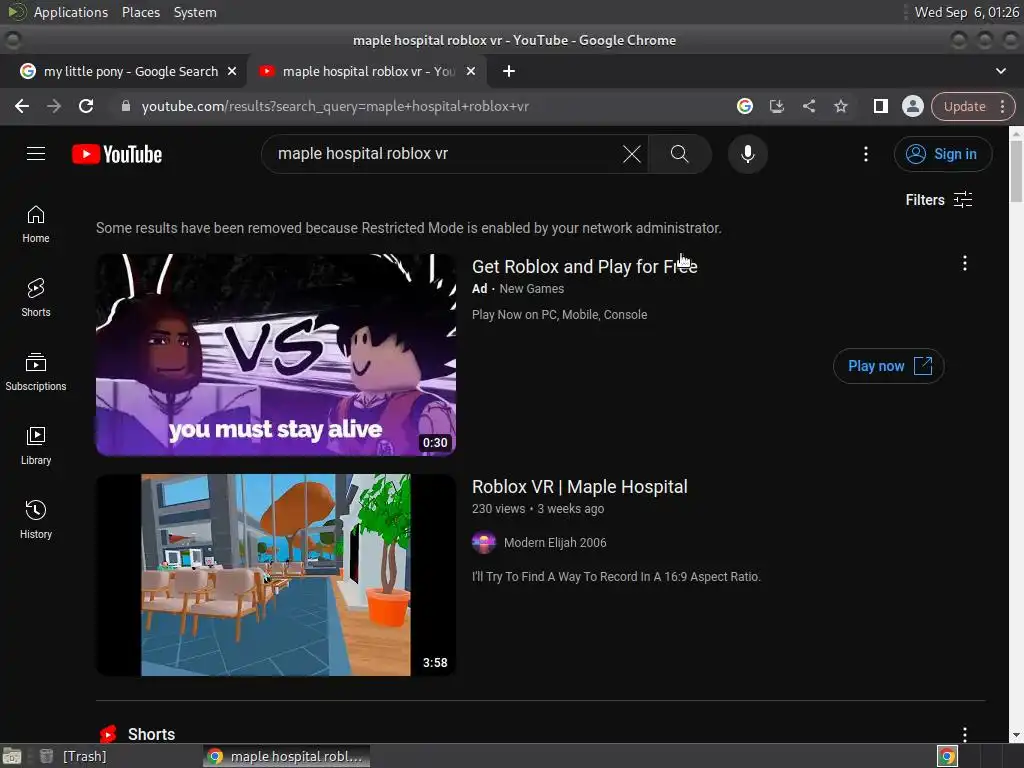This screenshot has width=1024, height=768.
Task: Install app via download icon in address bar
Action: 776,106
